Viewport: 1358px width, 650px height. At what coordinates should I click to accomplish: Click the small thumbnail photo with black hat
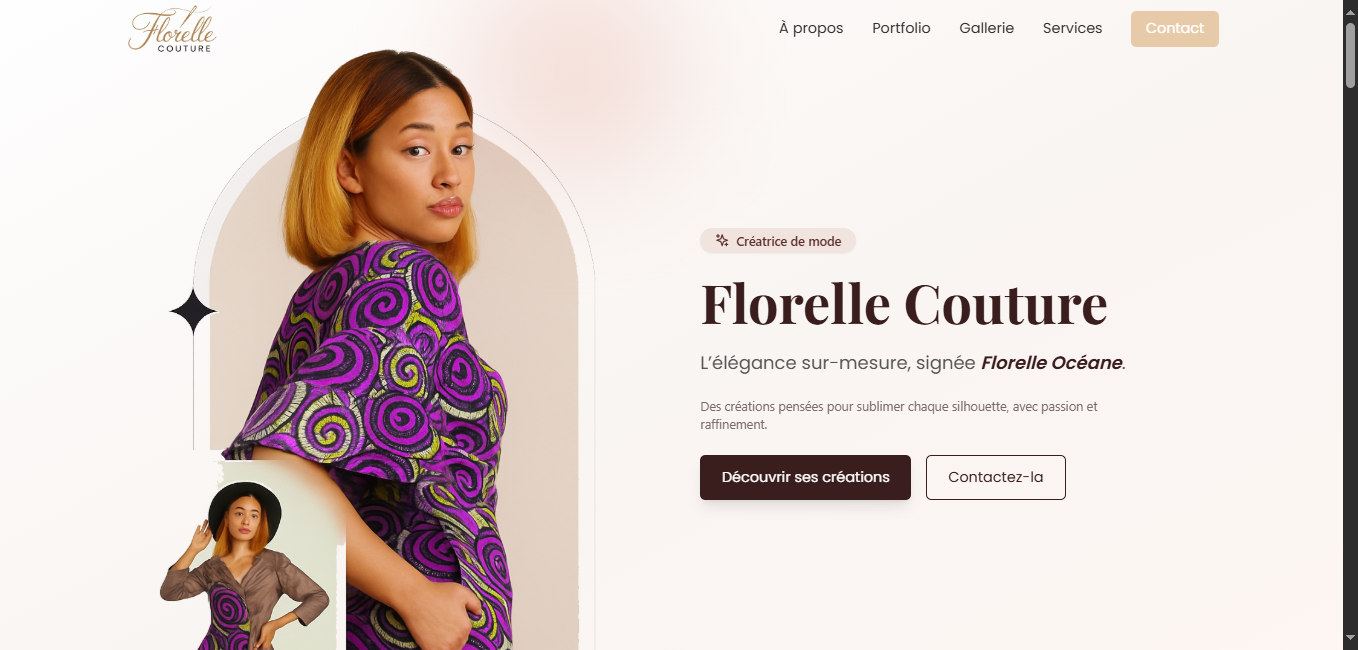[x=253, y=556]
